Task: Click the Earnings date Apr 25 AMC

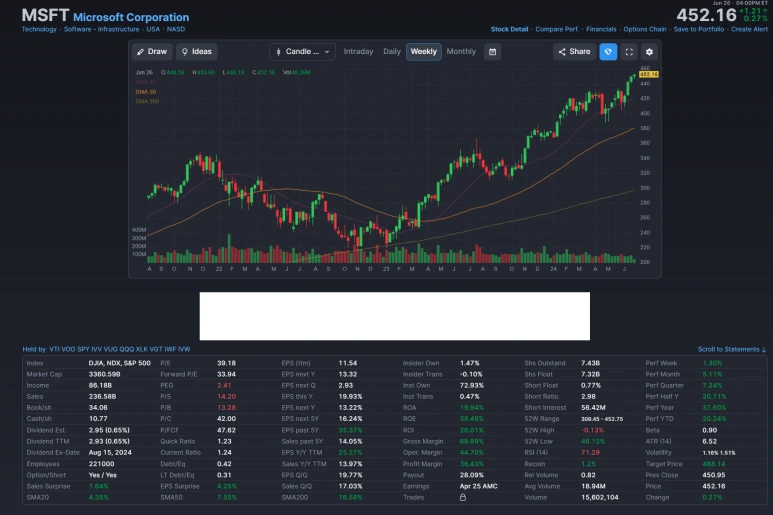Action: click(478, 486)
